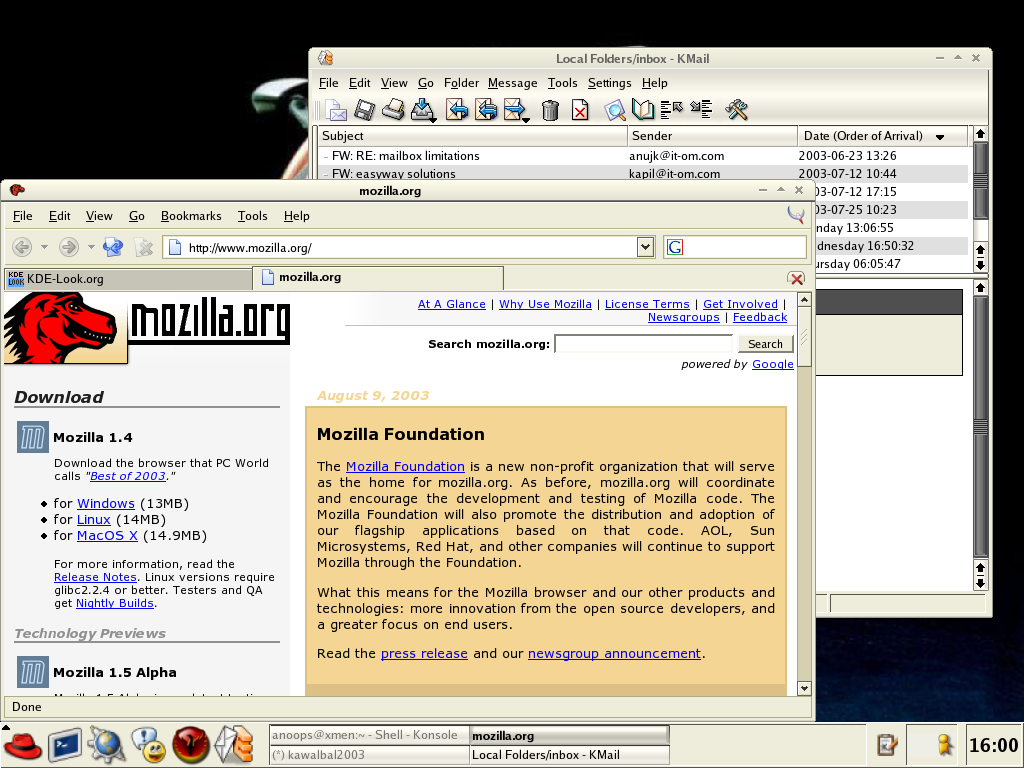Click the Delete message red X icon

click(x=580, y=110)
